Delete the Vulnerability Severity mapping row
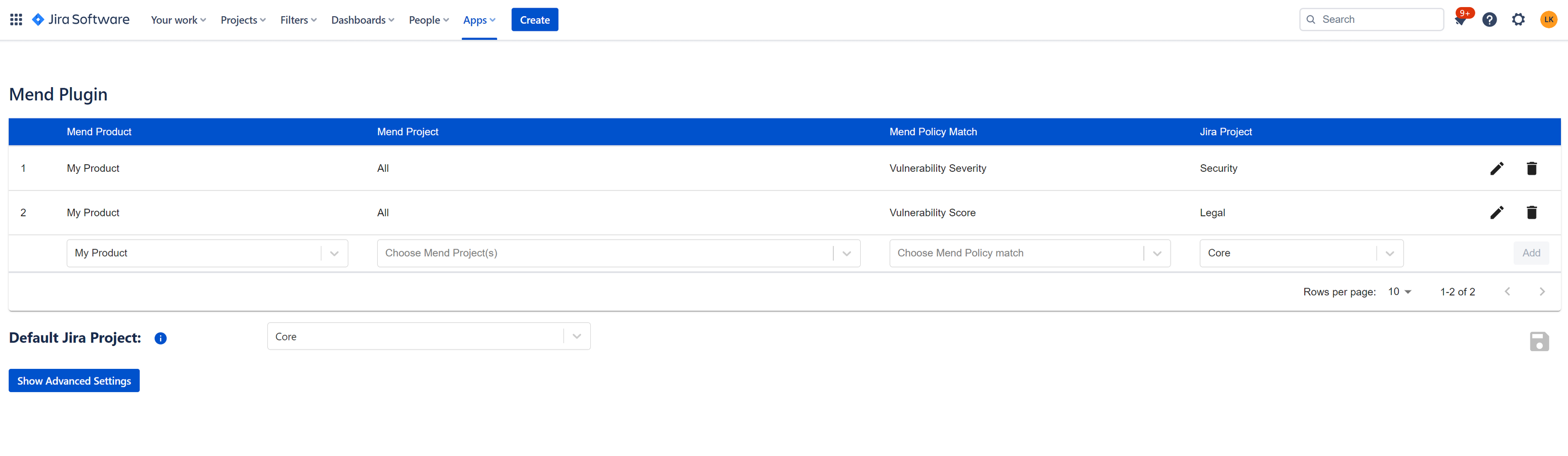 pos(1532,168)
